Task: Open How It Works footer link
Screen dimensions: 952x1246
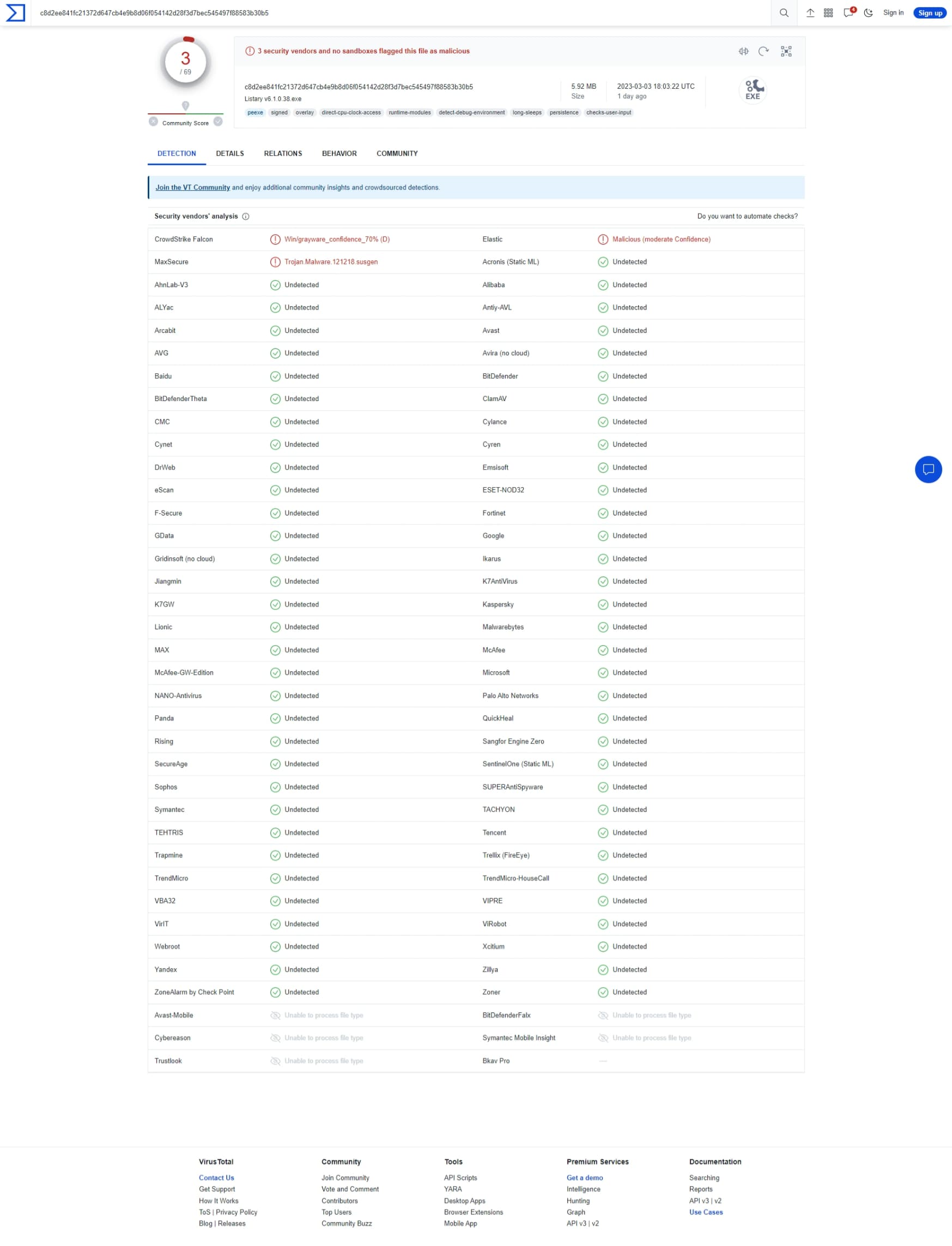Action: 219,1201
